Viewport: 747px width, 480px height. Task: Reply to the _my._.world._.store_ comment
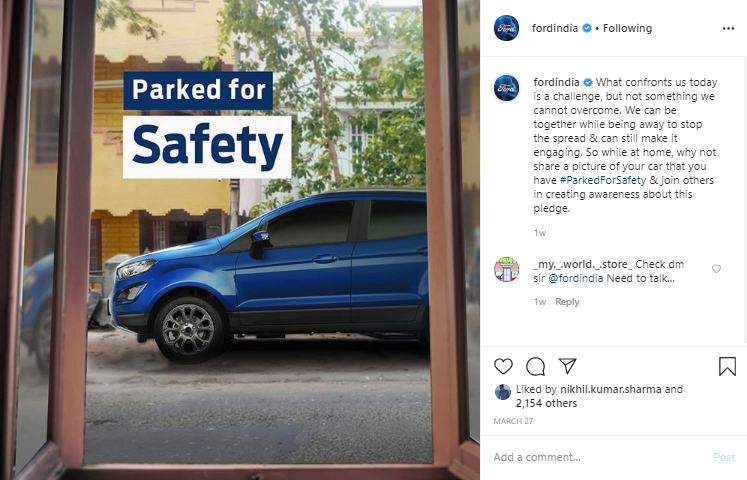coord(567,302)
